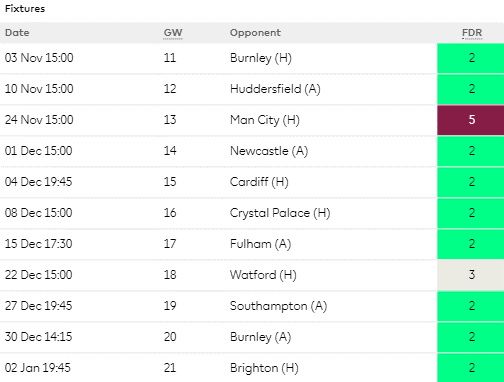Click the maroon FDR 5 cell
504x382 pixels.
coord(471,120)
